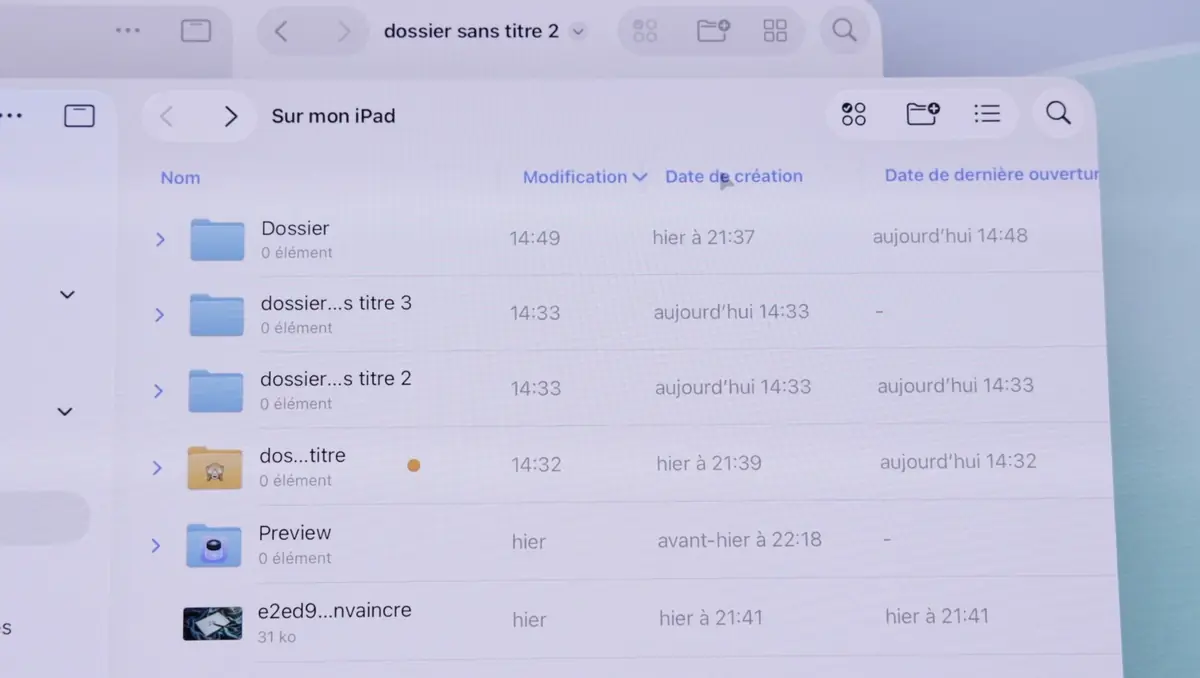Open the 'e2ed9...nvaincre' file thumbnail

tap(212, 620)
